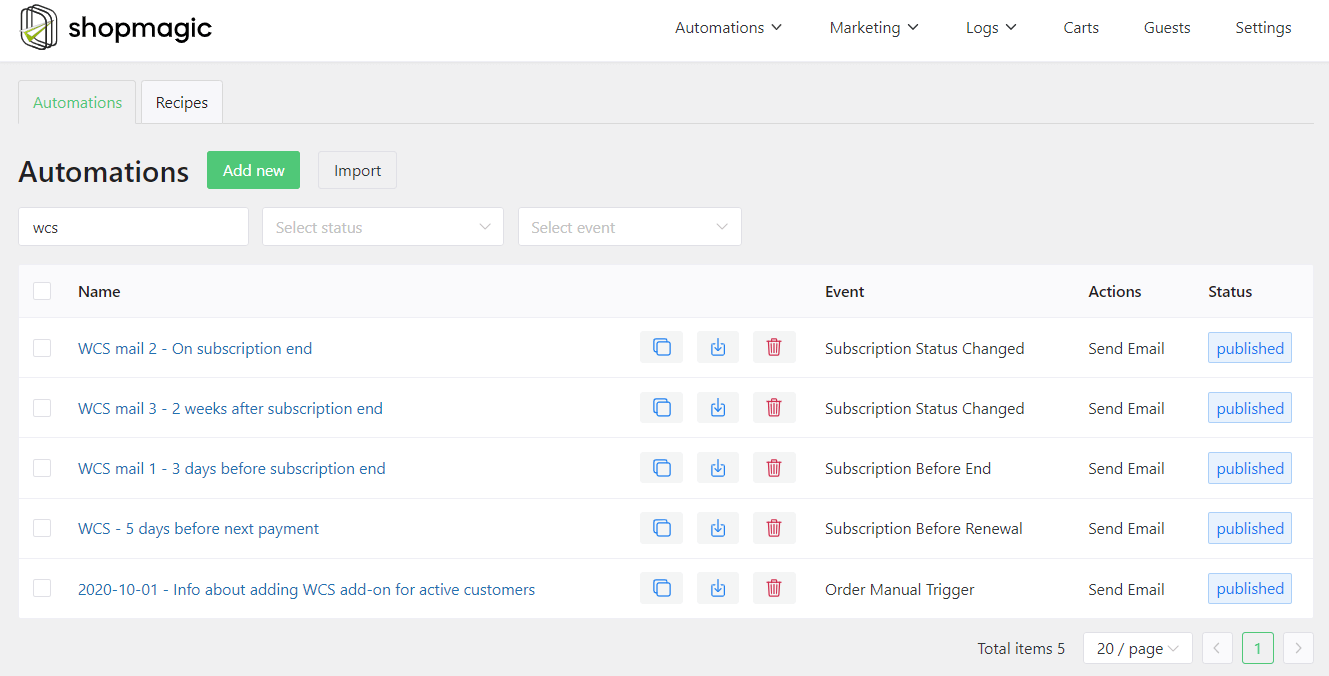This screenshot has width=1329, height=676.
Task: Delete 'WCS mail 2 - On subscription end' automation
Action: 774,348
